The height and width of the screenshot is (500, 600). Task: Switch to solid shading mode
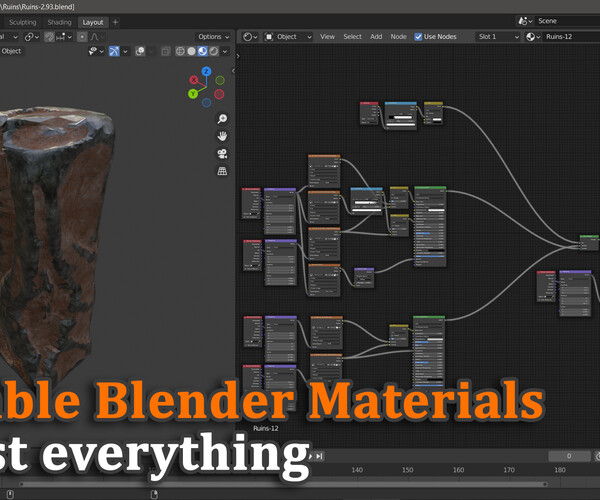point(191,51)
